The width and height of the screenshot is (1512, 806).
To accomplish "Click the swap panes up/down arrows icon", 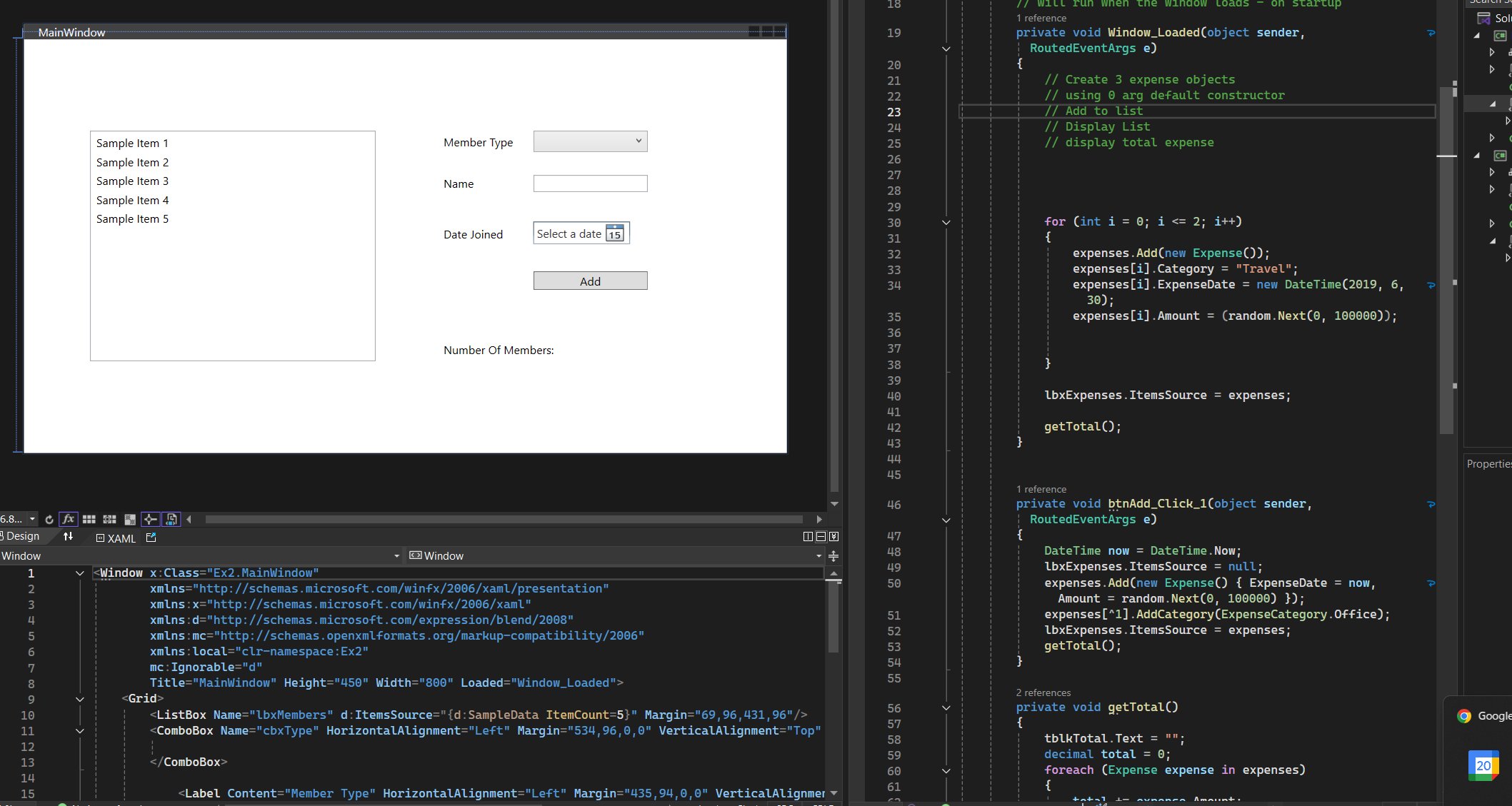I will tap(68, 536).
